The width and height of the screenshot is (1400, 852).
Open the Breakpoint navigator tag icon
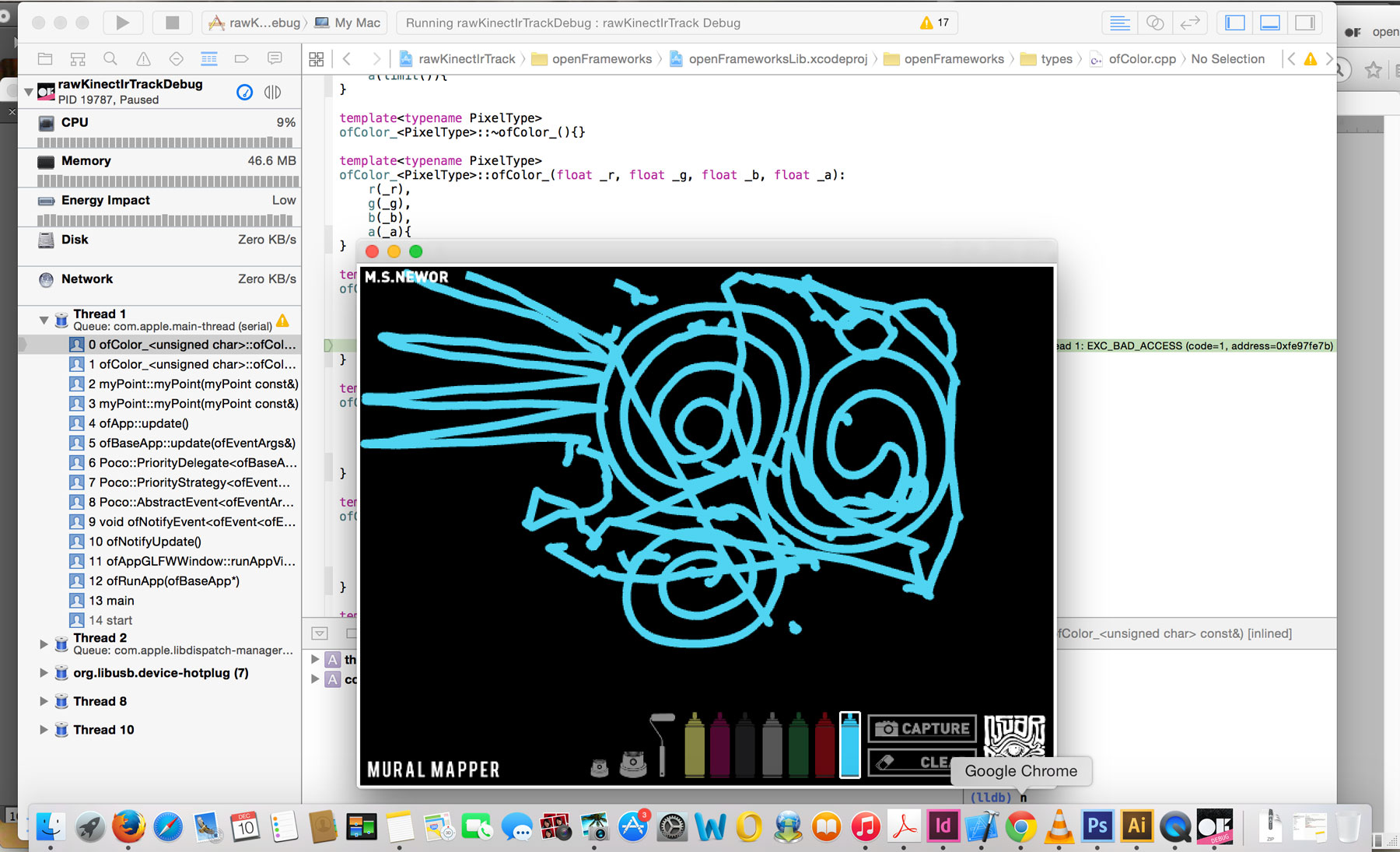click(x=241, y=58)
